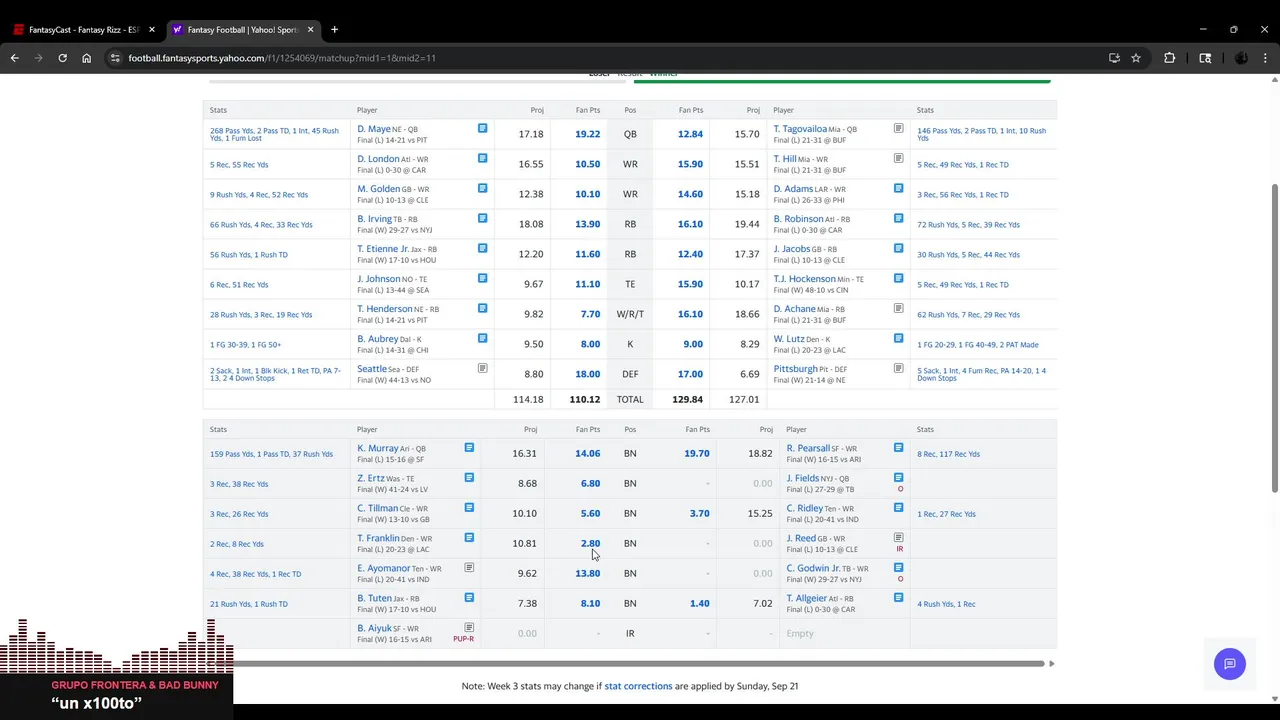The image size is (1280, 720).
Task: Open player notes icon for K. Murray
Action: tap(469, 447)
